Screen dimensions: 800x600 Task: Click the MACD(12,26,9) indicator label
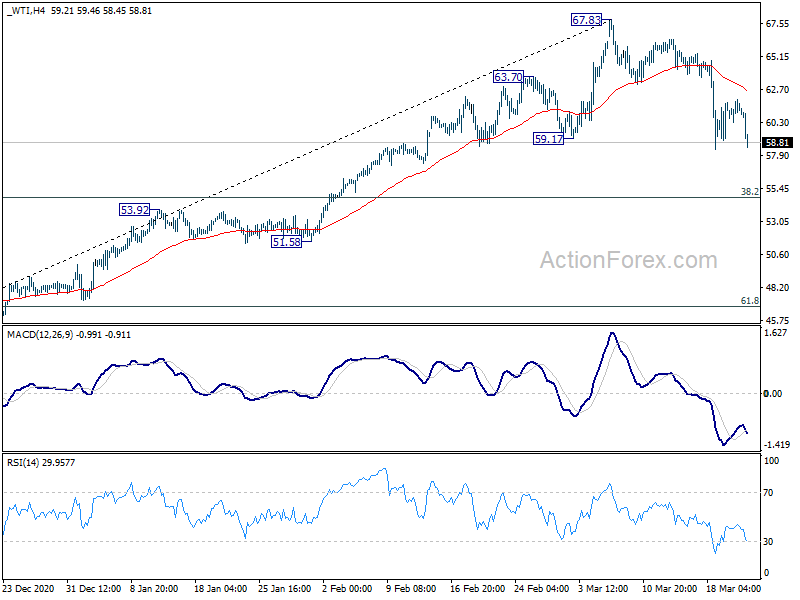(40, 335)
